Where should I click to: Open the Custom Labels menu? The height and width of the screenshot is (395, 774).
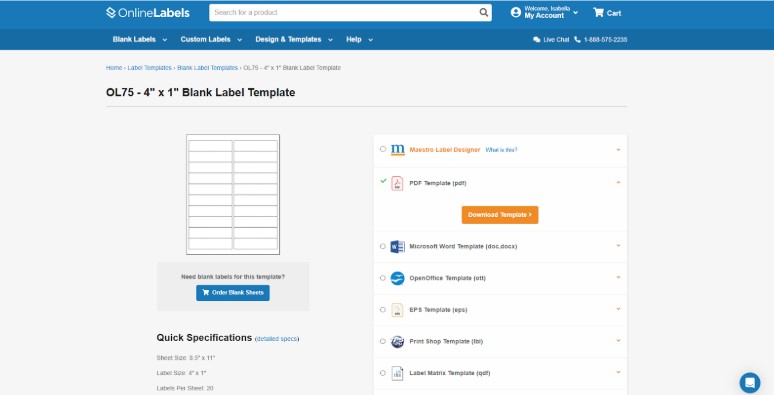[x=211, y=40]
